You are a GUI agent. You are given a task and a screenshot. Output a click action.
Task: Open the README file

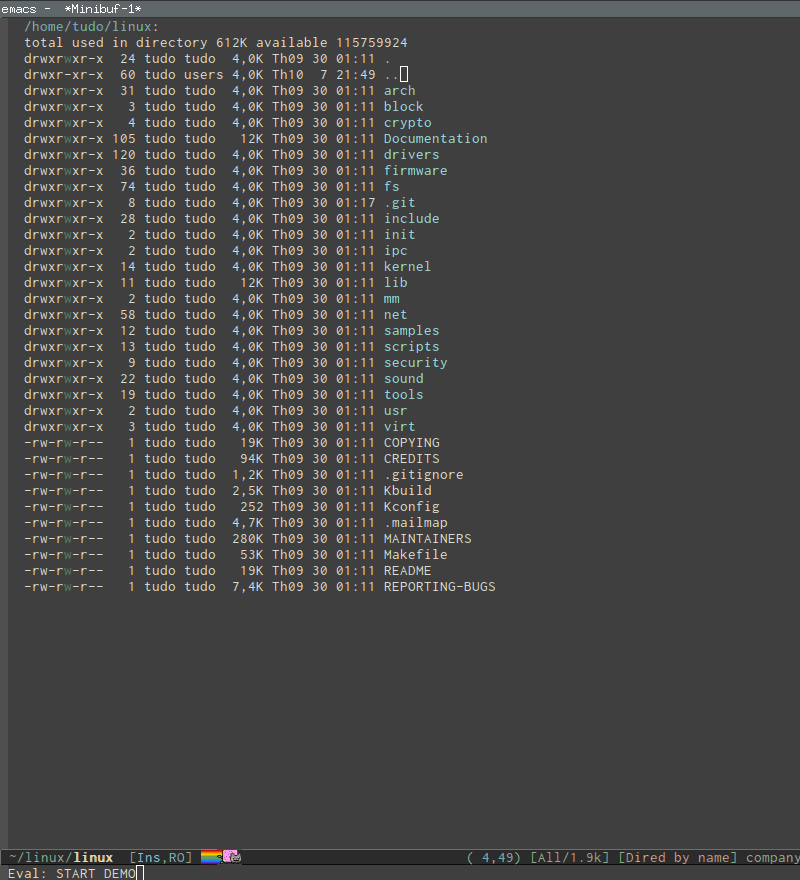(x=407, y=570)
